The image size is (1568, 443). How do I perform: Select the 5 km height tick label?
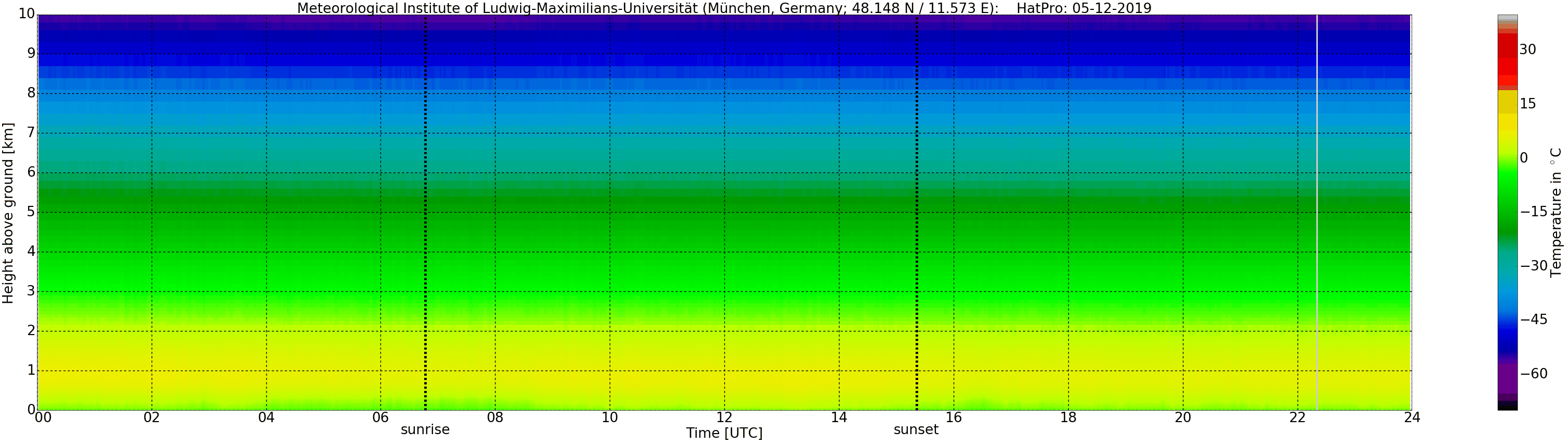(x=30, y=212)
